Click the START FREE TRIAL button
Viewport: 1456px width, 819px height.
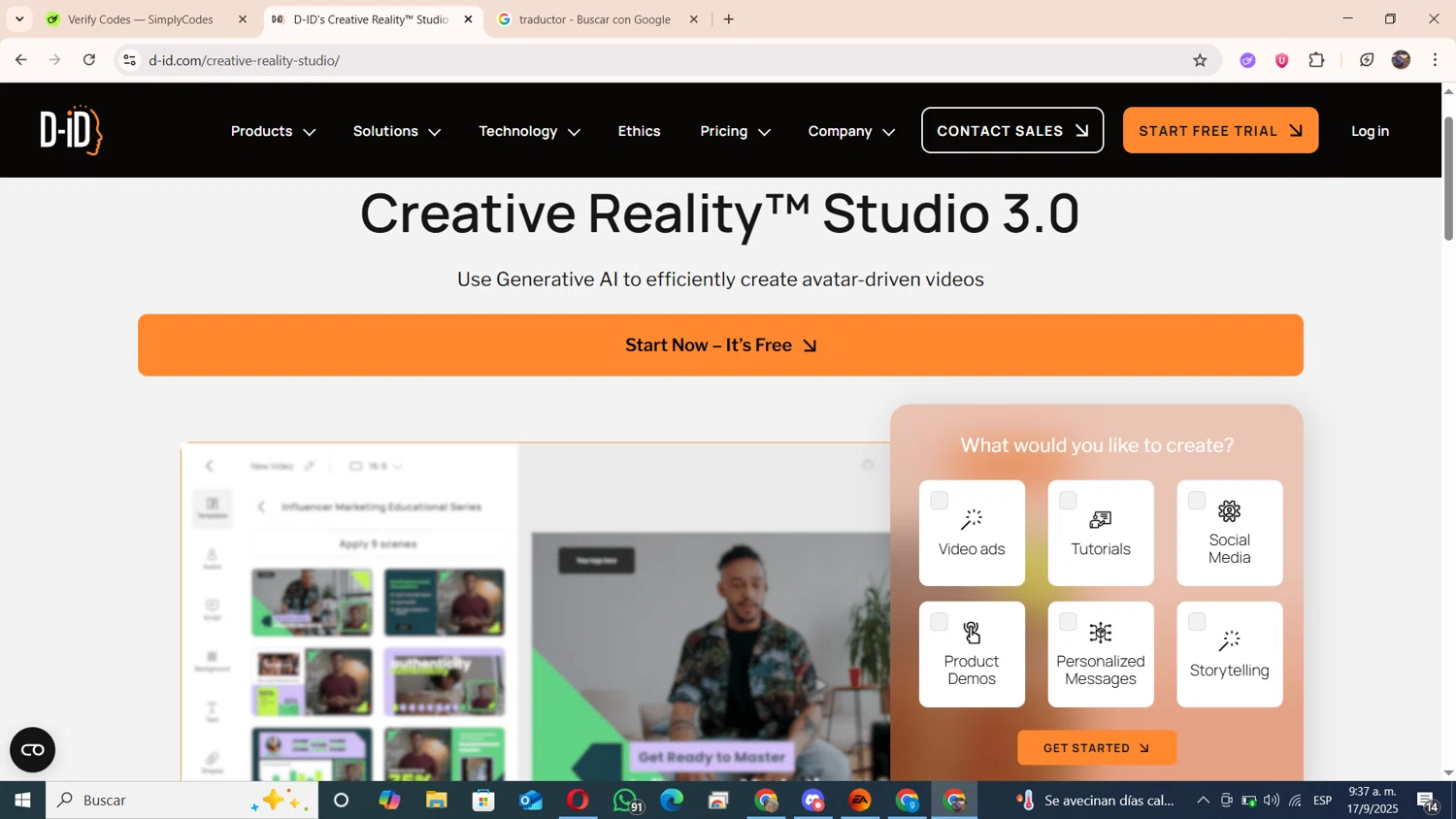point(1220,130)
